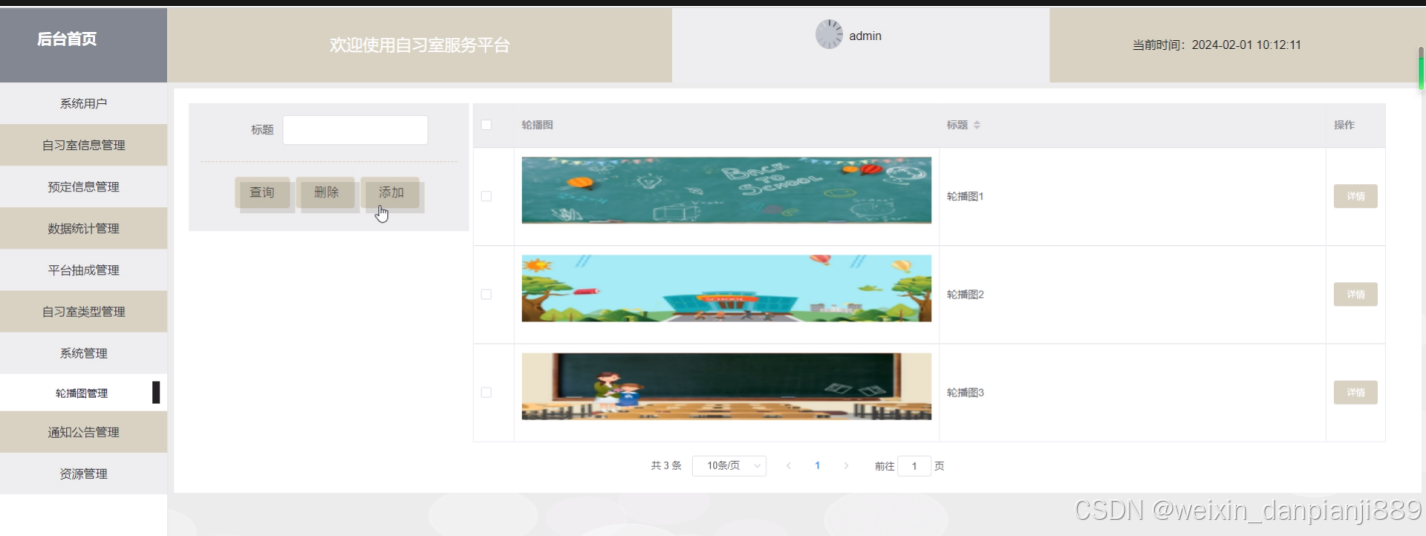Click the 标题 column header text

click(x=957, y=125)
